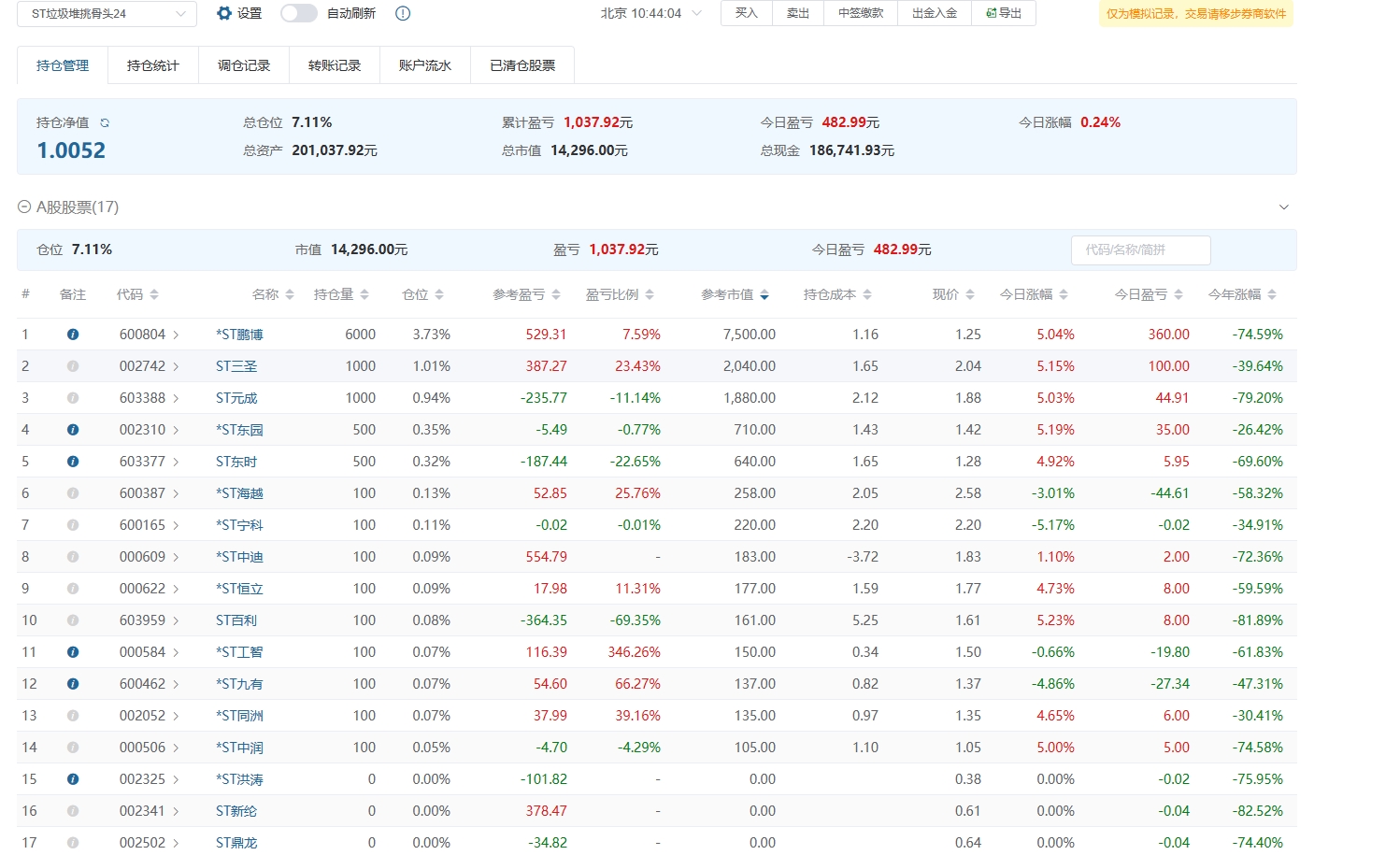
Task: Expand the 600804 stock code chevron
Action: point(176,335)
